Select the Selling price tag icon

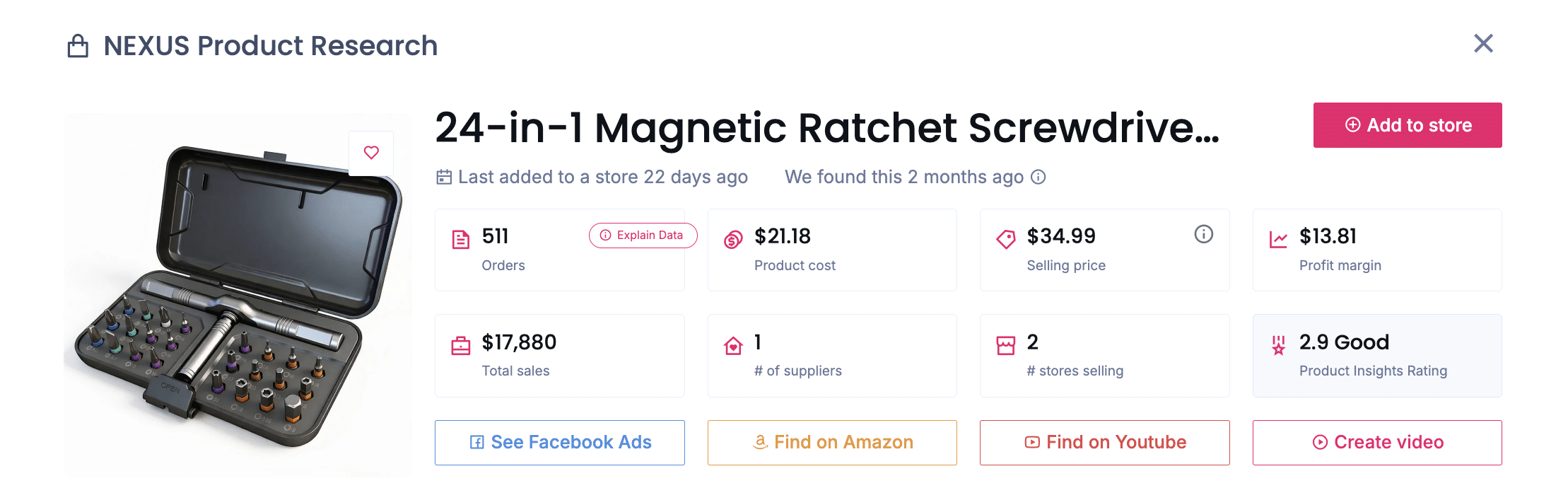(x=1005, y=238)
